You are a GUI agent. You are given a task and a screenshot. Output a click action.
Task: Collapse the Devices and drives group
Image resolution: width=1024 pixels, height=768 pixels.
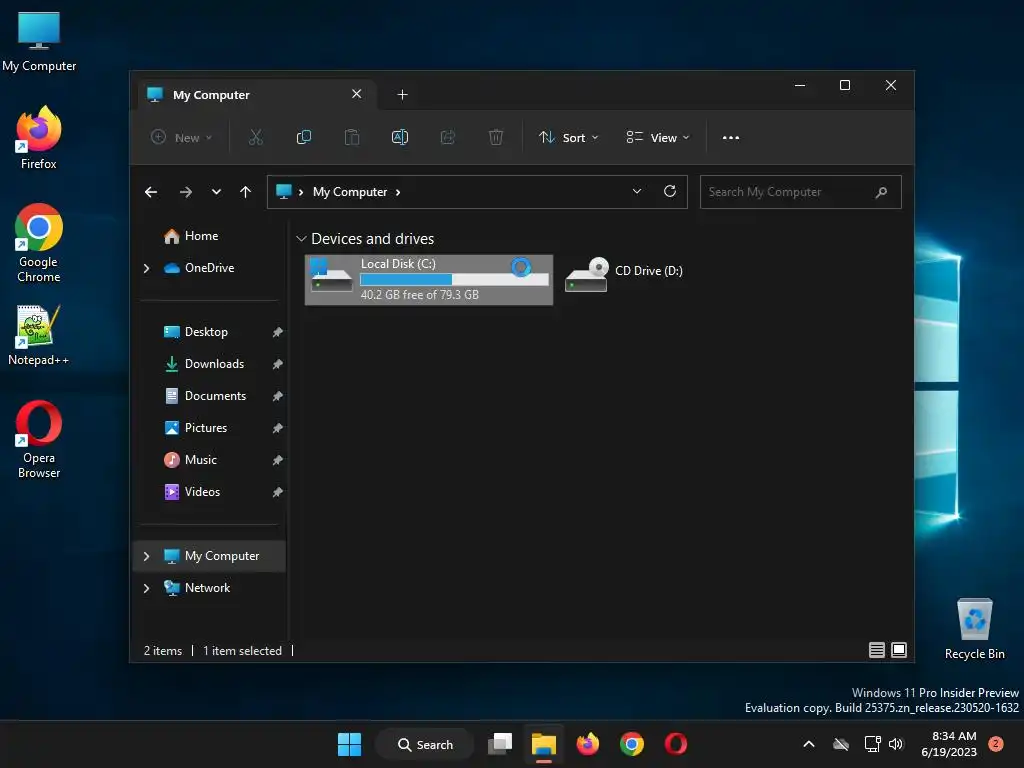point(301,239)
